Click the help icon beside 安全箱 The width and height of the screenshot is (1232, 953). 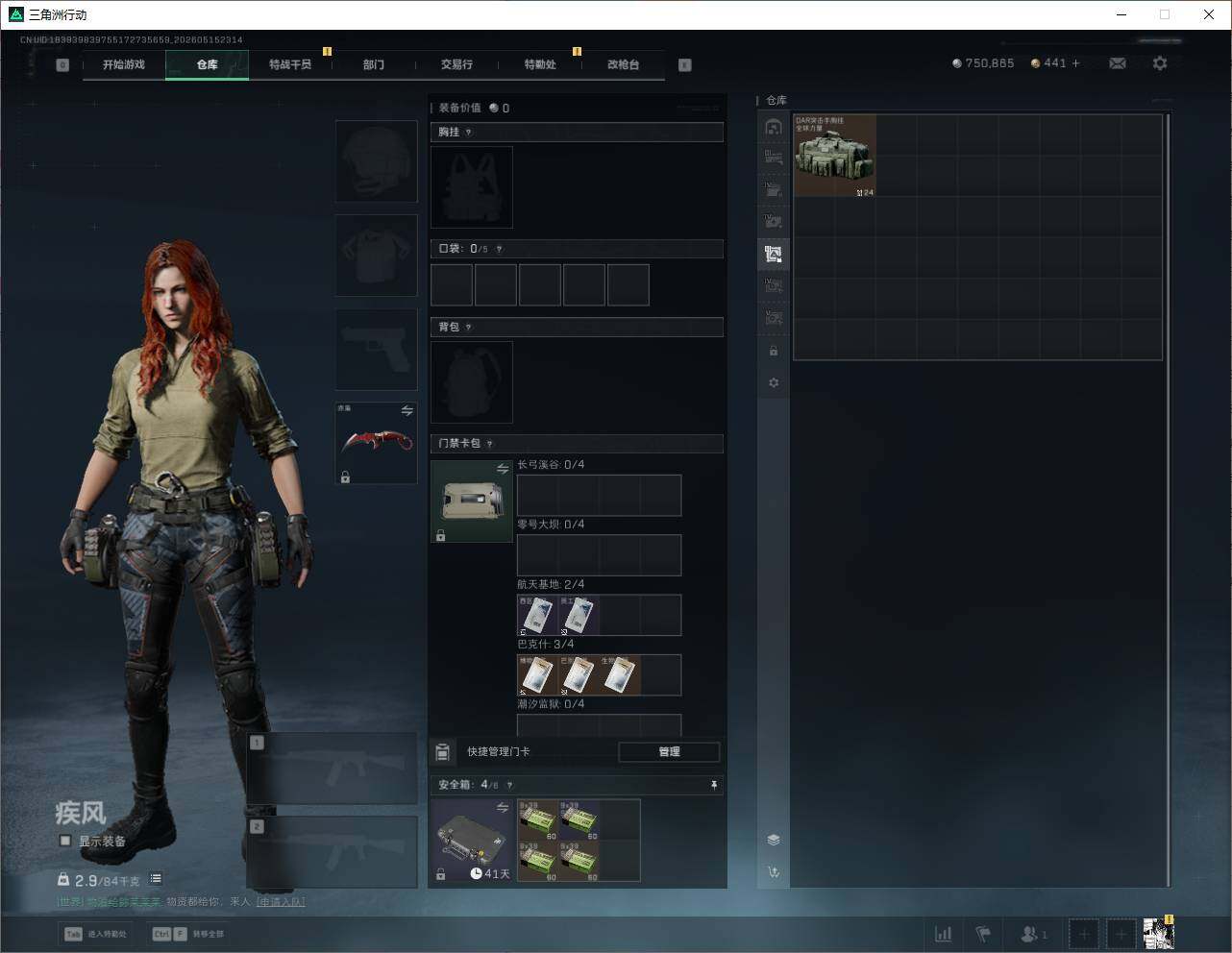509,785
